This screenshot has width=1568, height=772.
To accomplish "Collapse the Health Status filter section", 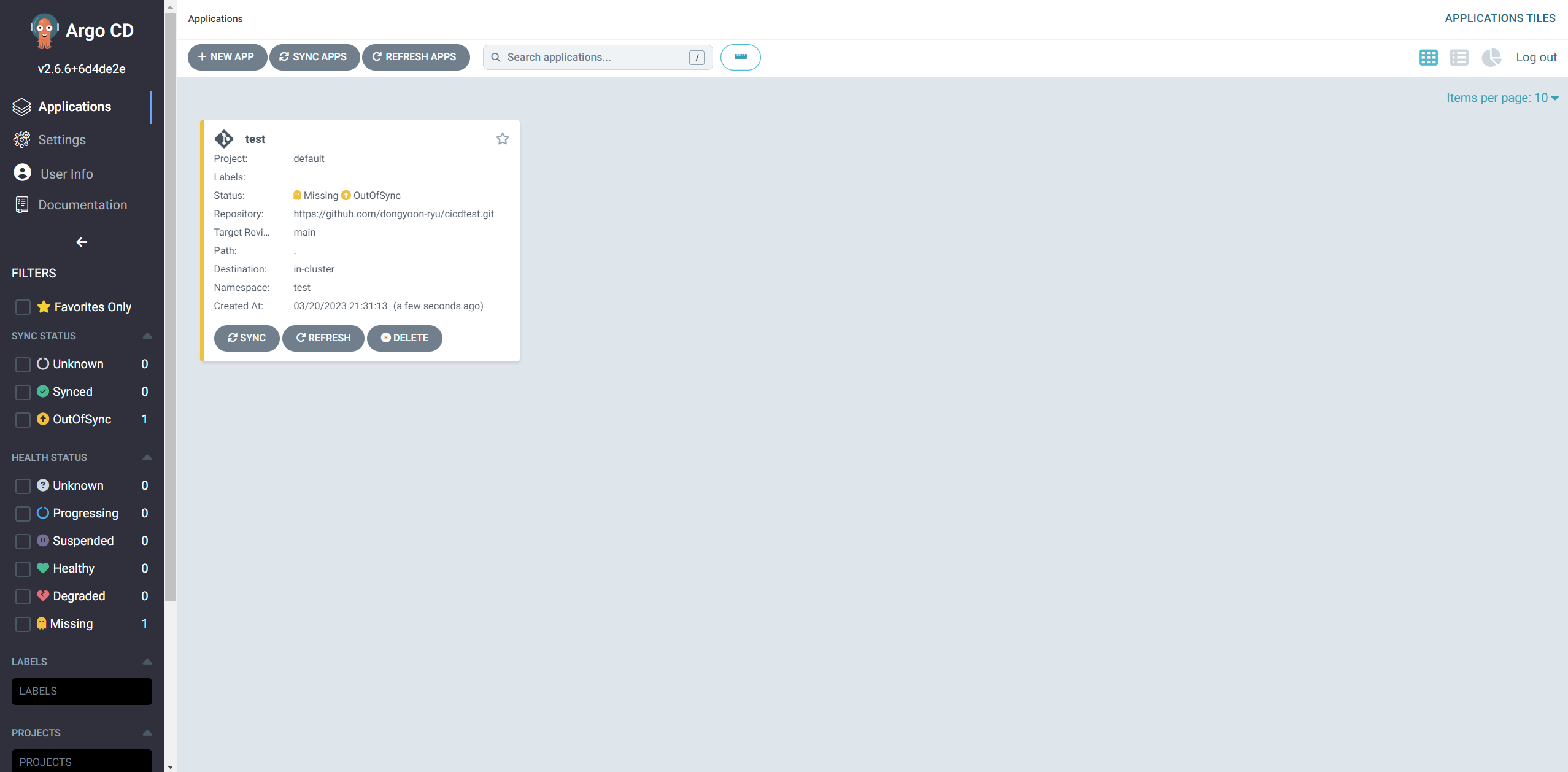I will click(x=147, y=457).
